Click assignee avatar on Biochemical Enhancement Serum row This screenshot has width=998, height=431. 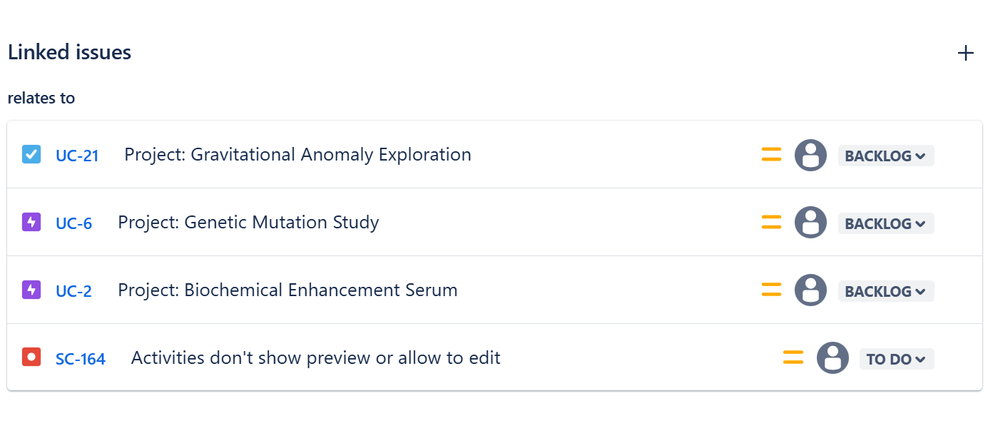click(x=810, y=290)
